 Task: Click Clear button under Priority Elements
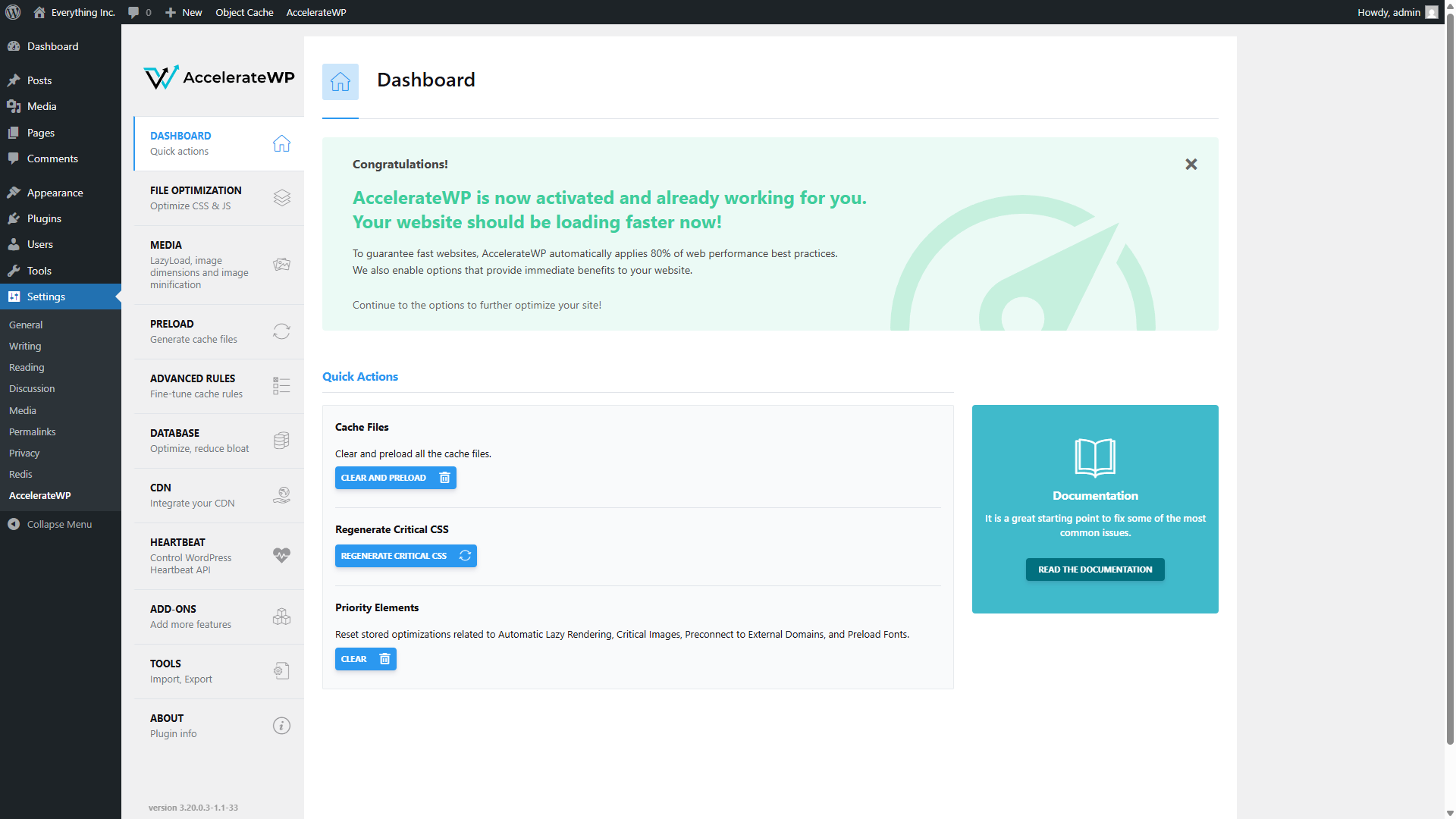coord(366,659)
